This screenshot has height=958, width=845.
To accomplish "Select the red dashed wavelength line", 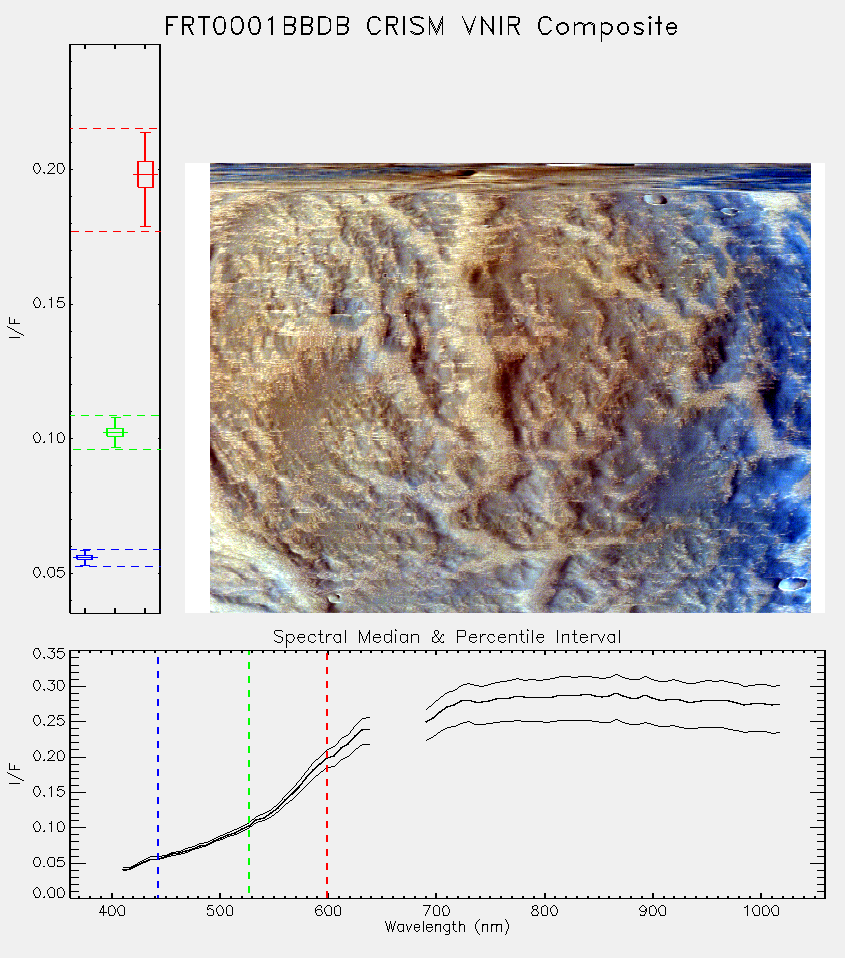I will pos(327,774).
